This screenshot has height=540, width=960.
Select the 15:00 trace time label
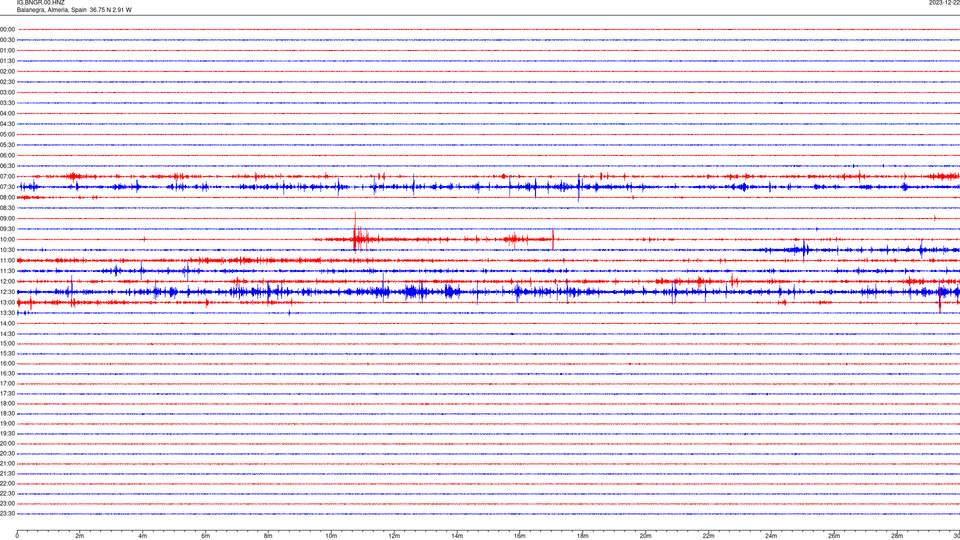coord(7,343)
